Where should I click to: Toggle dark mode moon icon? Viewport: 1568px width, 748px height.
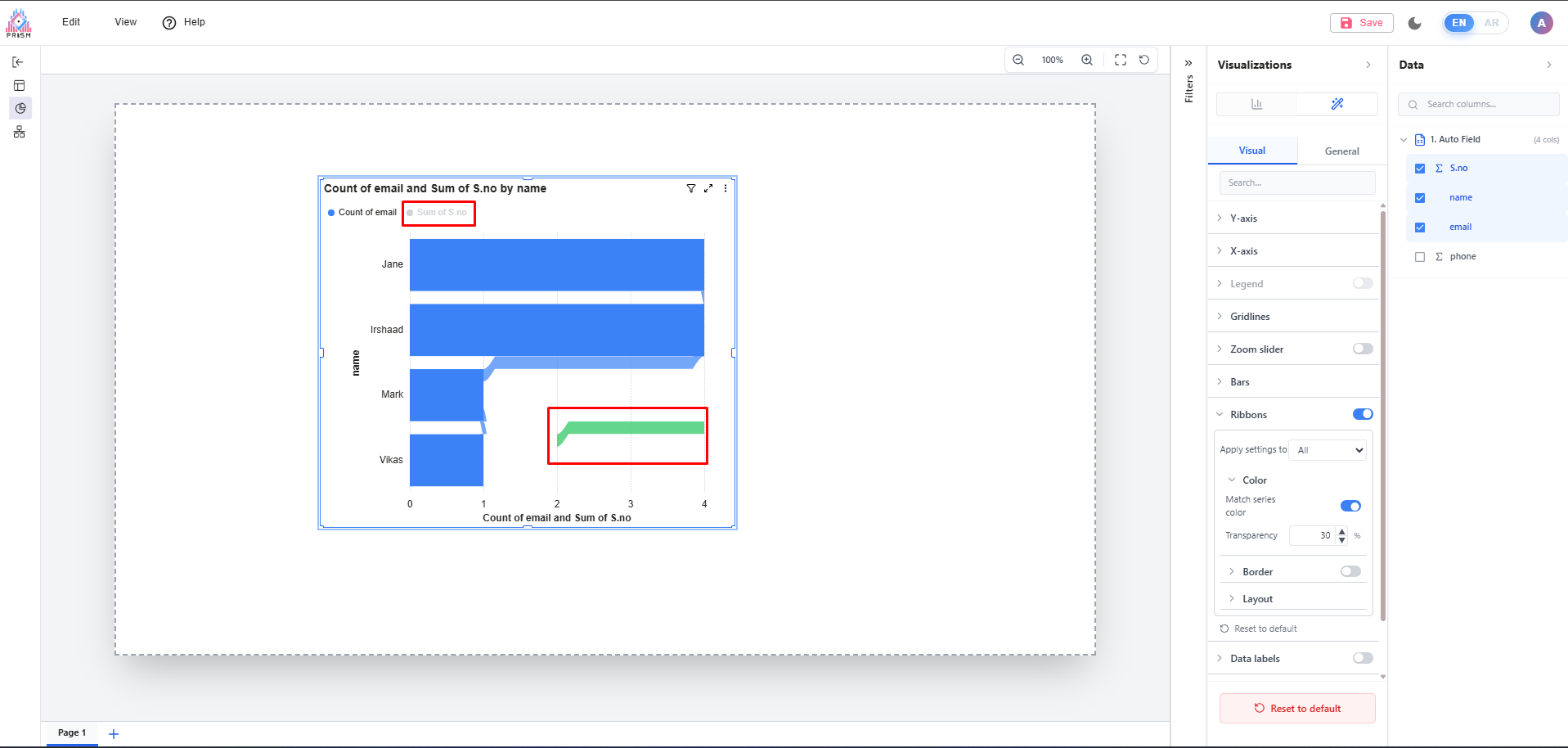click(1415, 23)
